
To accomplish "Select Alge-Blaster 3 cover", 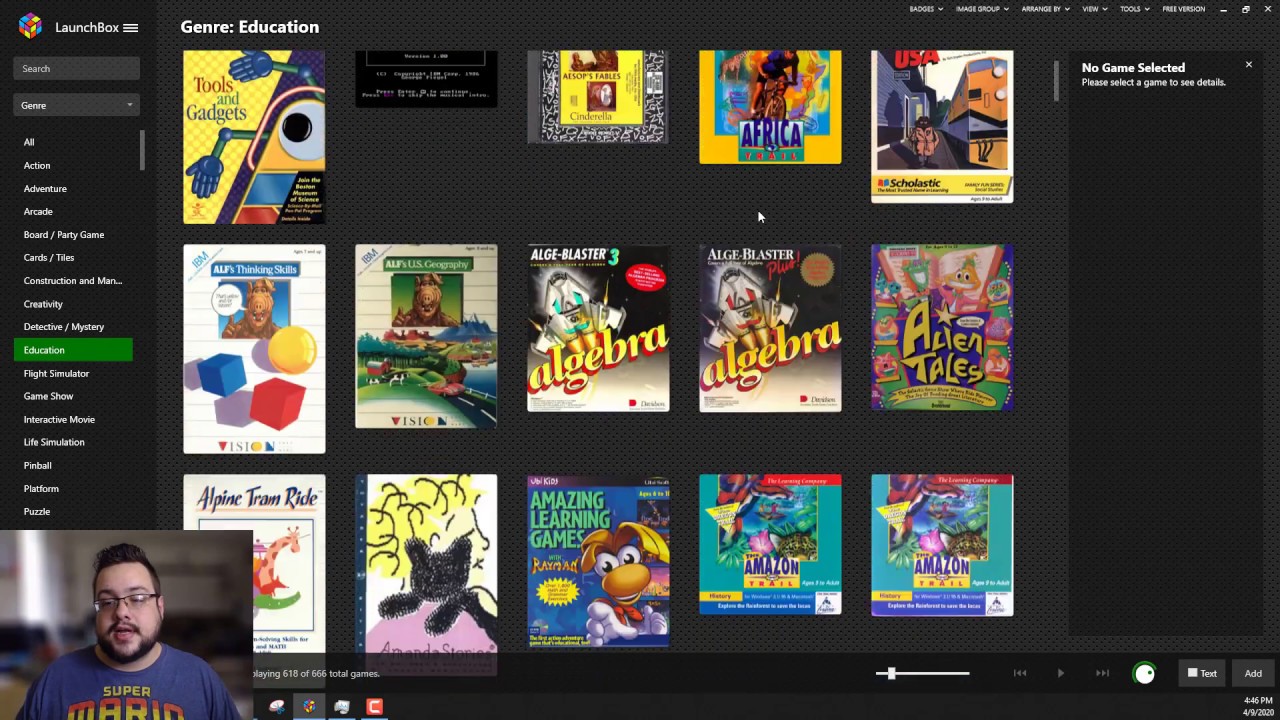I will point(598,328).
